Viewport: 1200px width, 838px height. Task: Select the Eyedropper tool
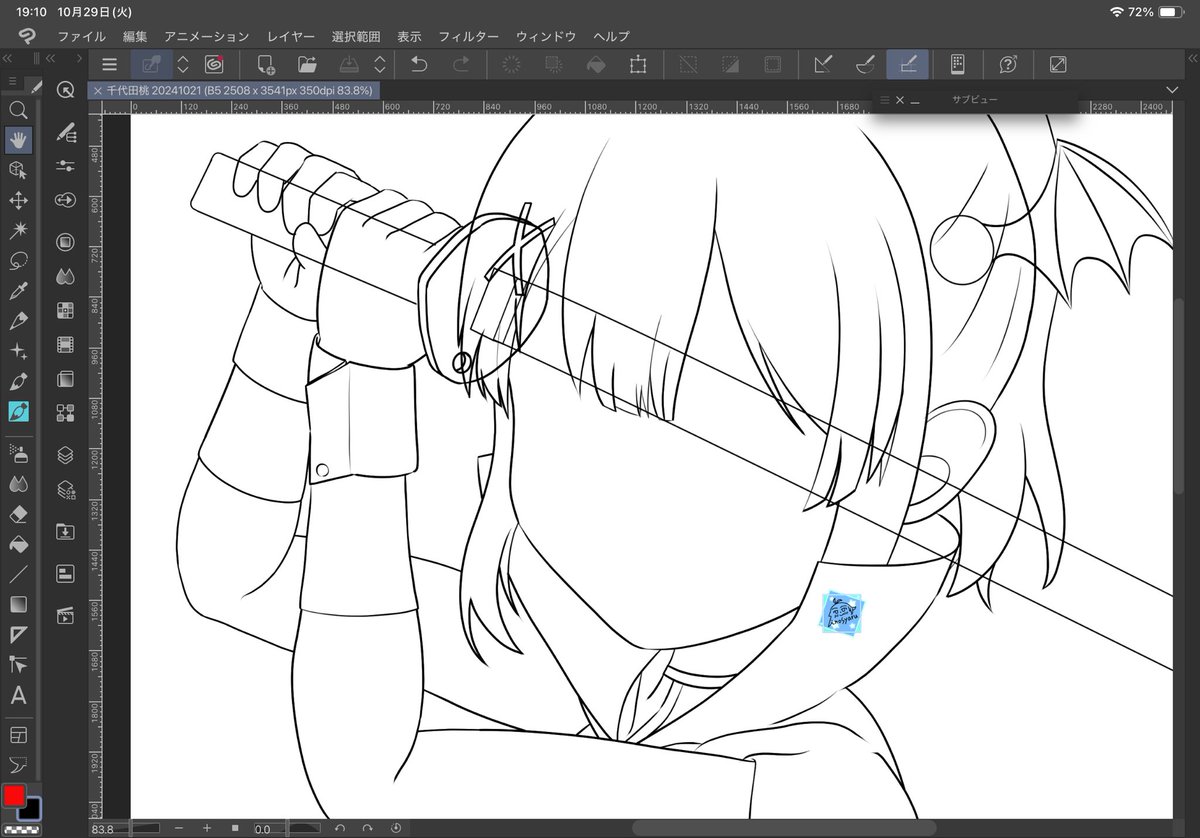[x=17, y=291]
